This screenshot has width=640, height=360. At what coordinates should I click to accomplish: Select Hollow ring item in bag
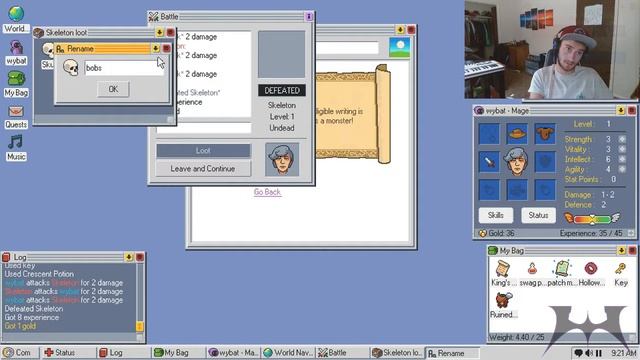pyautogui.click(x=591, y=273)
